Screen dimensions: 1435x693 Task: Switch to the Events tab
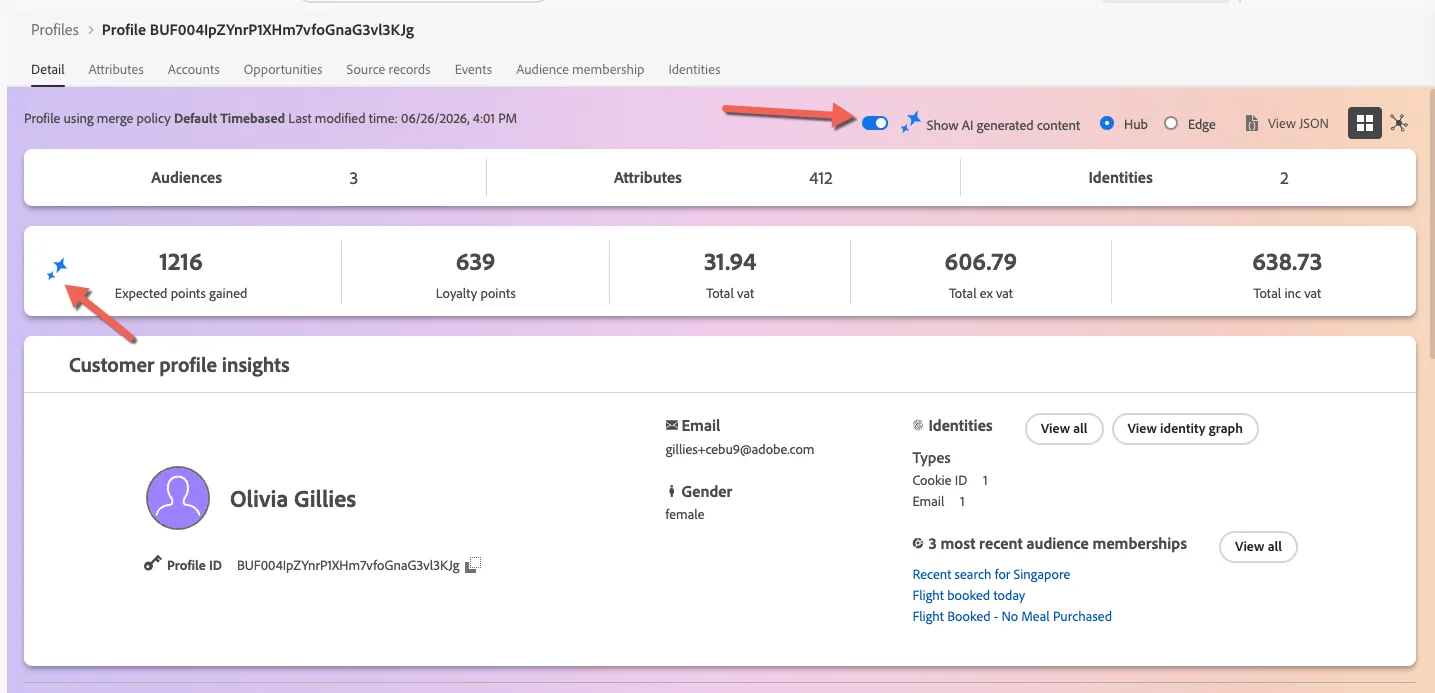(473, 70)
